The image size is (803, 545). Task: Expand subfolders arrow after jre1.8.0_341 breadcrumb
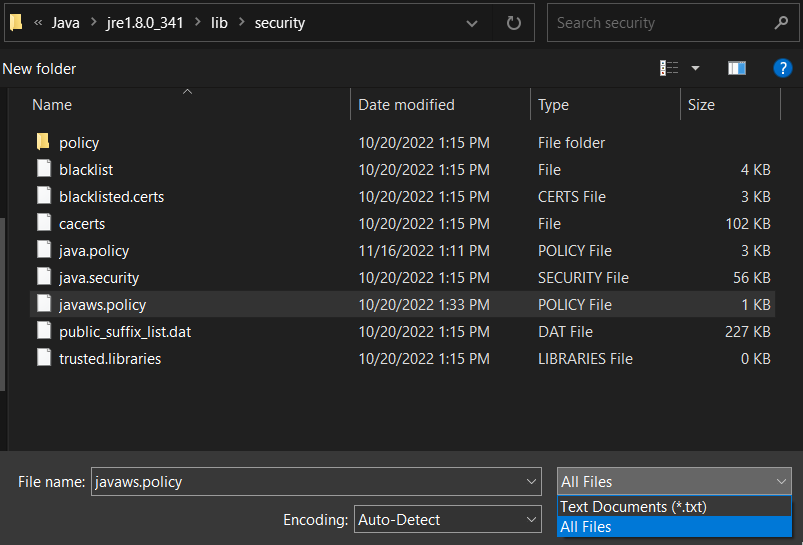197,23
